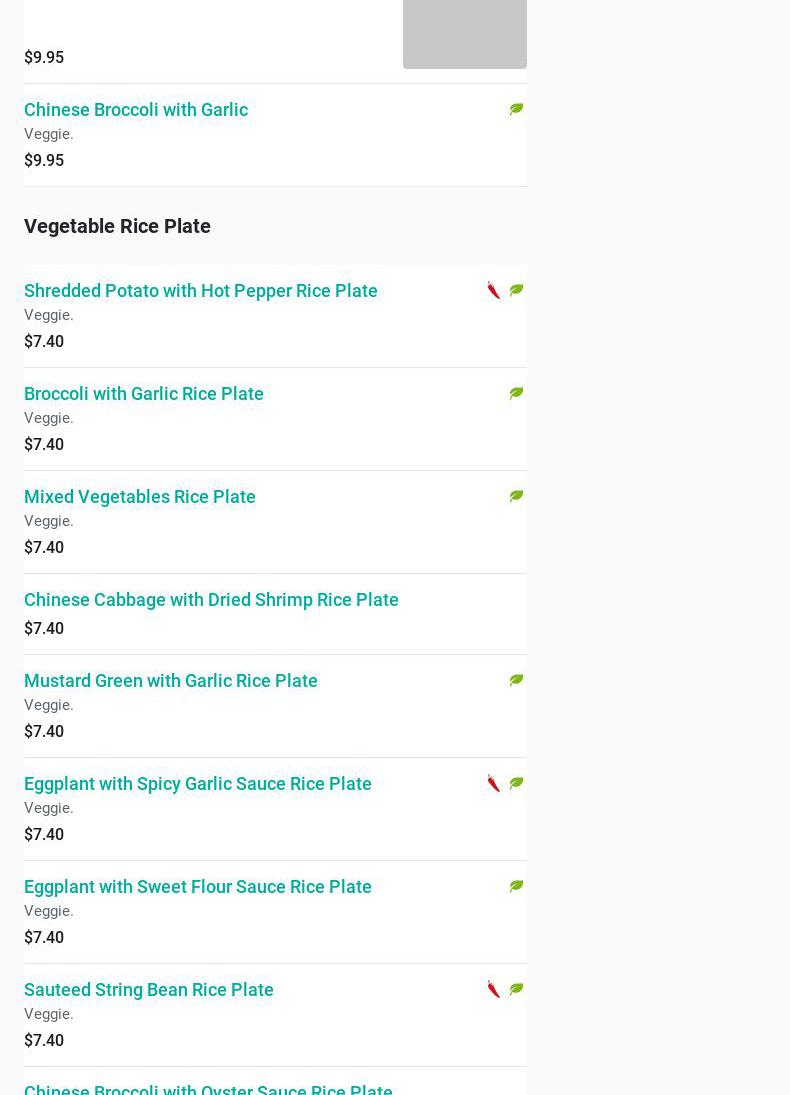
Task: Select Chinese Cabbage with Dried Shrimp Rice Plate
Action: [211, 599]
